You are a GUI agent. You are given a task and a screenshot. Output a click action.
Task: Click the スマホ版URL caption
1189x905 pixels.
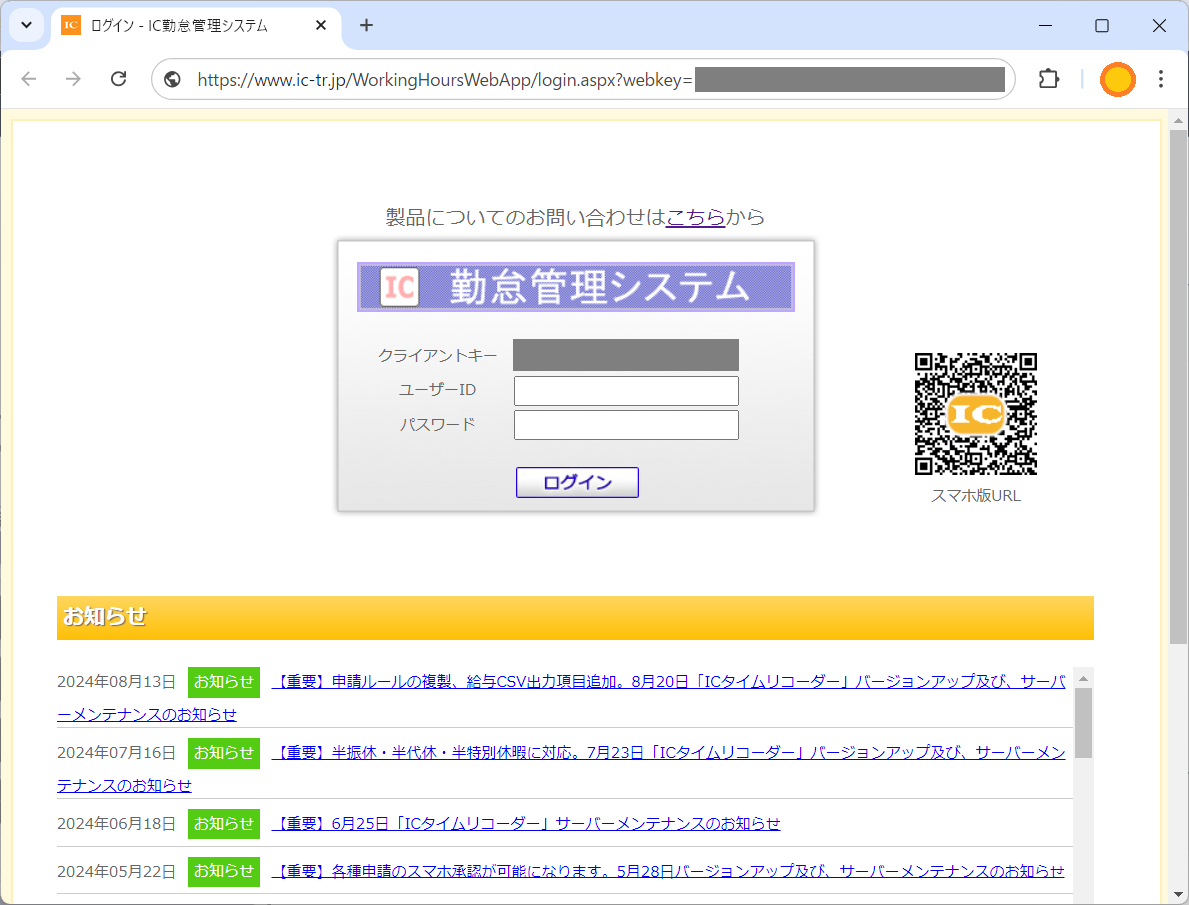click(976, 495)
